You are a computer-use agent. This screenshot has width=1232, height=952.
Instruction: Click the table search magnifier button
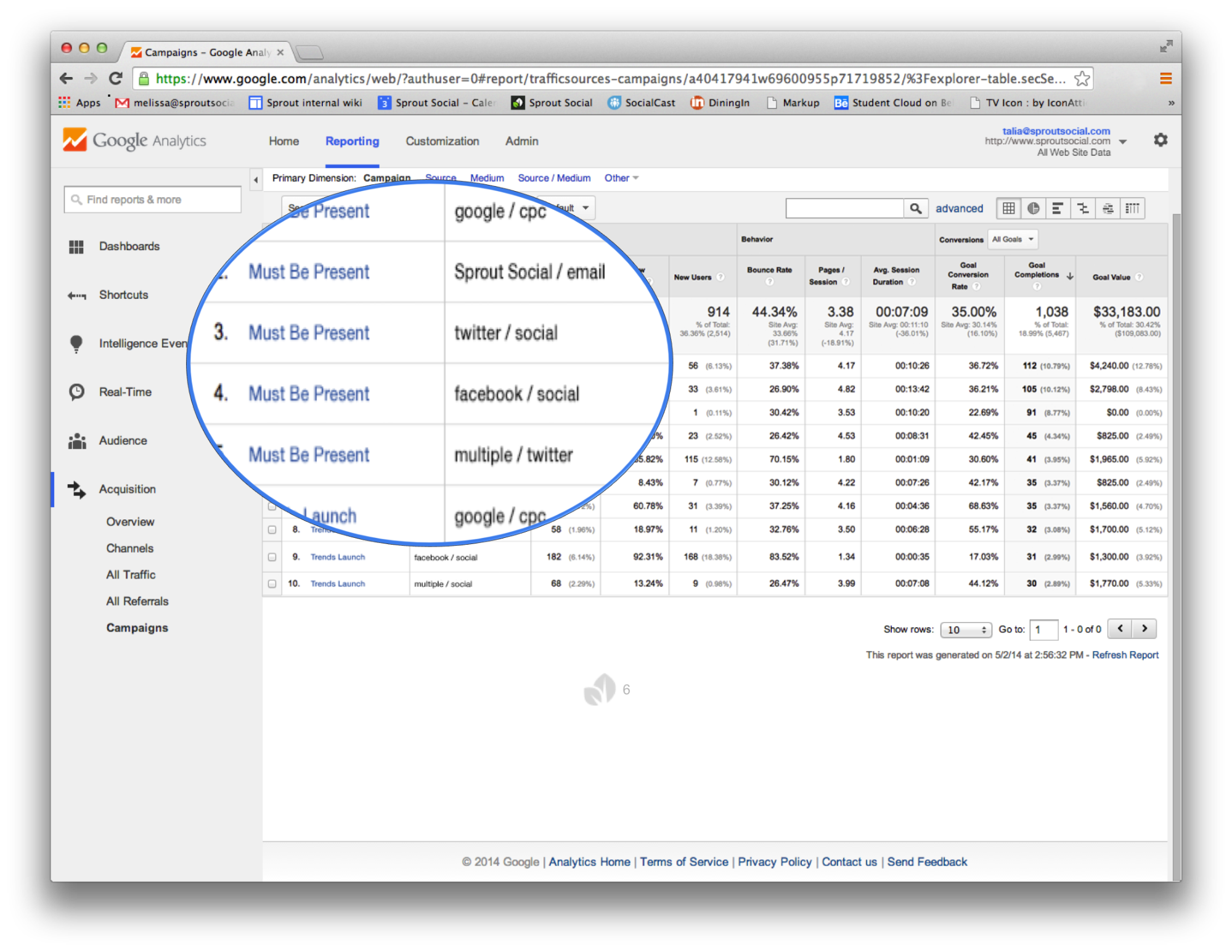coord(916,208)
